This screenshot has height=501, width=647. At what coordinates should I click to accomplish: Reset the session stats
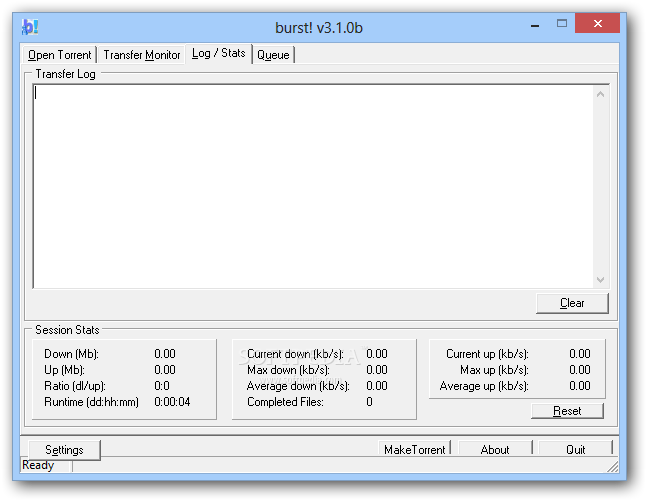[x=567, y=411]
